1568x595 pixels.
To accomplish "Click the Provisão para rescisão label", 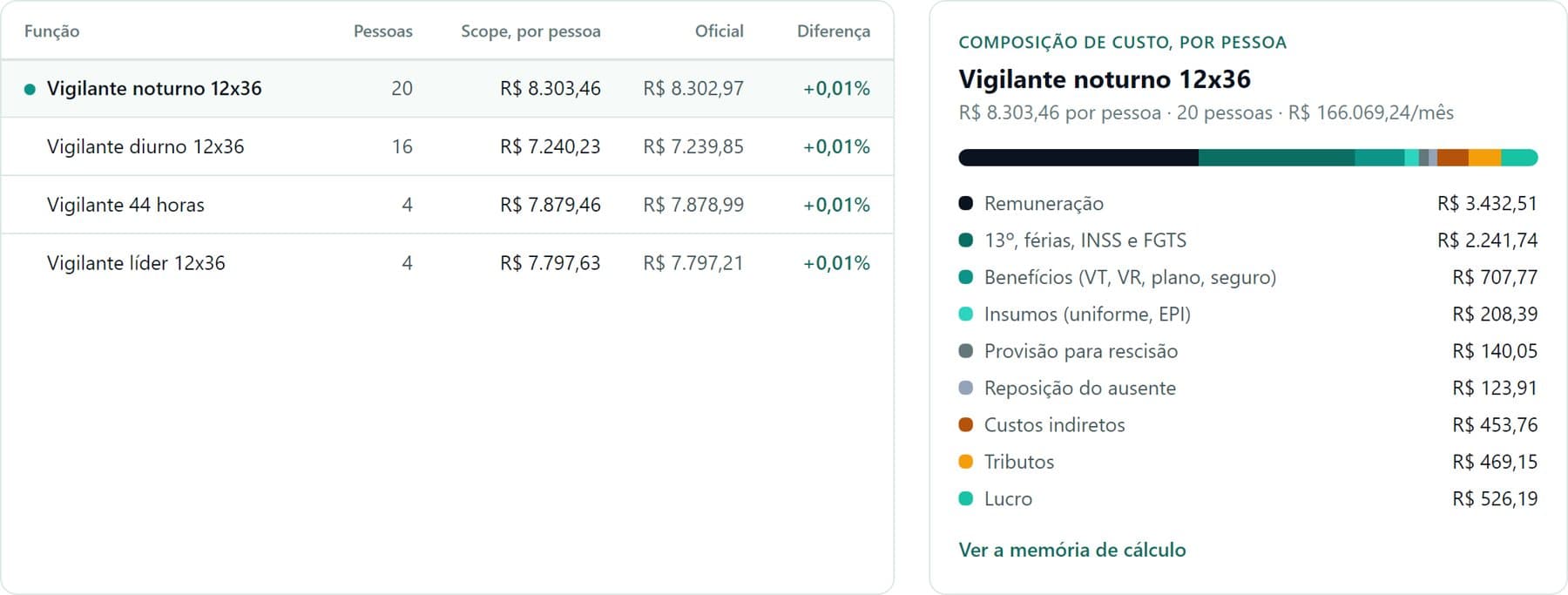I will (1081, 351).
